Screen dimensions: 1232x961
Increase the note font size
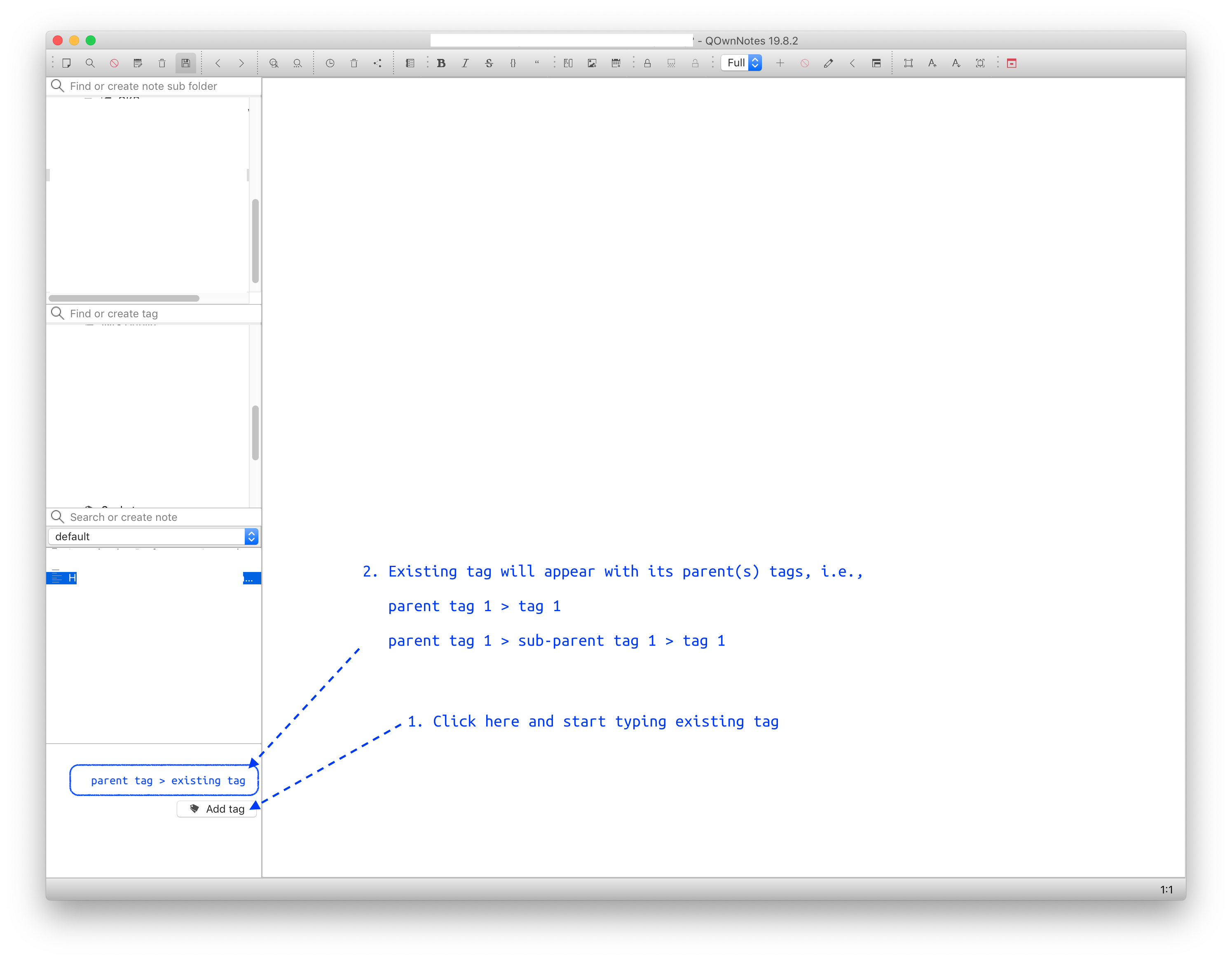point(932,63)
